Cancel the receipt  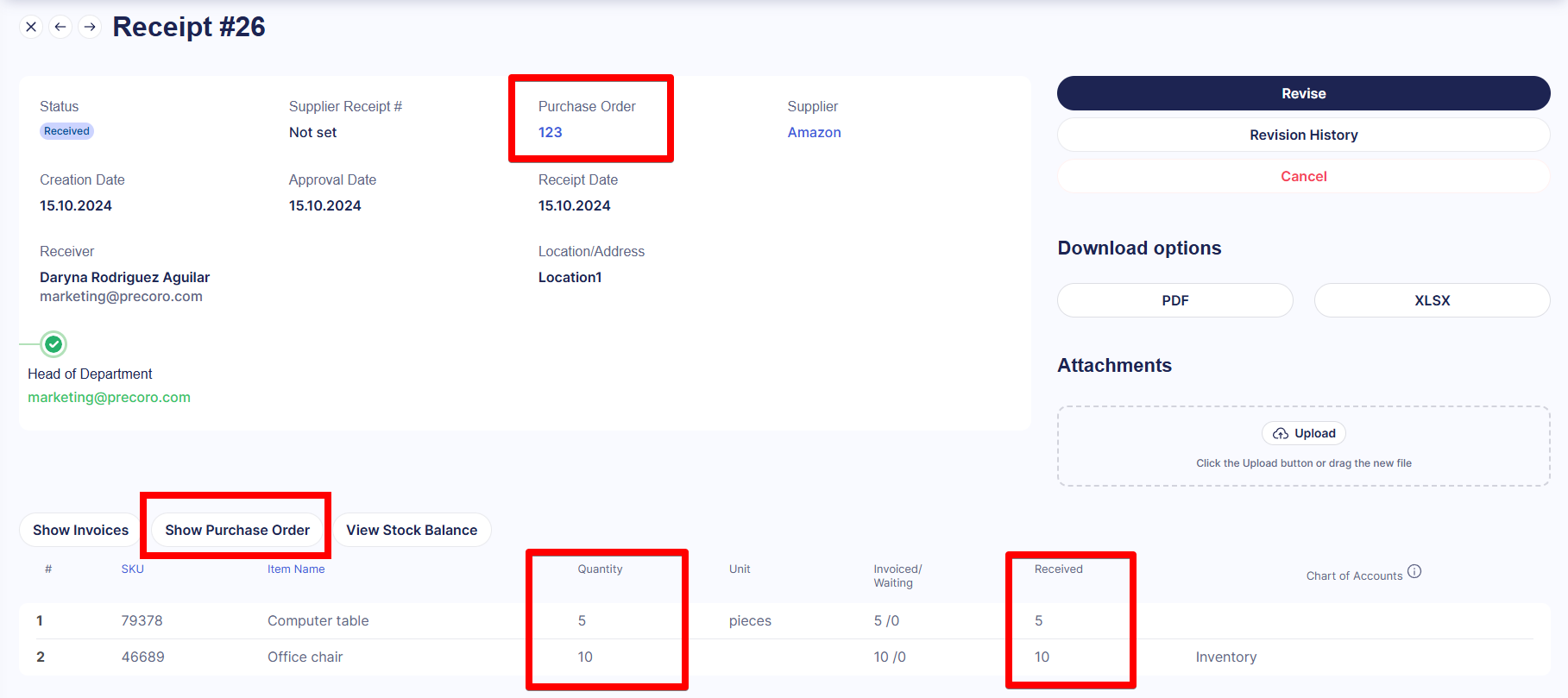pos(1303,176)
